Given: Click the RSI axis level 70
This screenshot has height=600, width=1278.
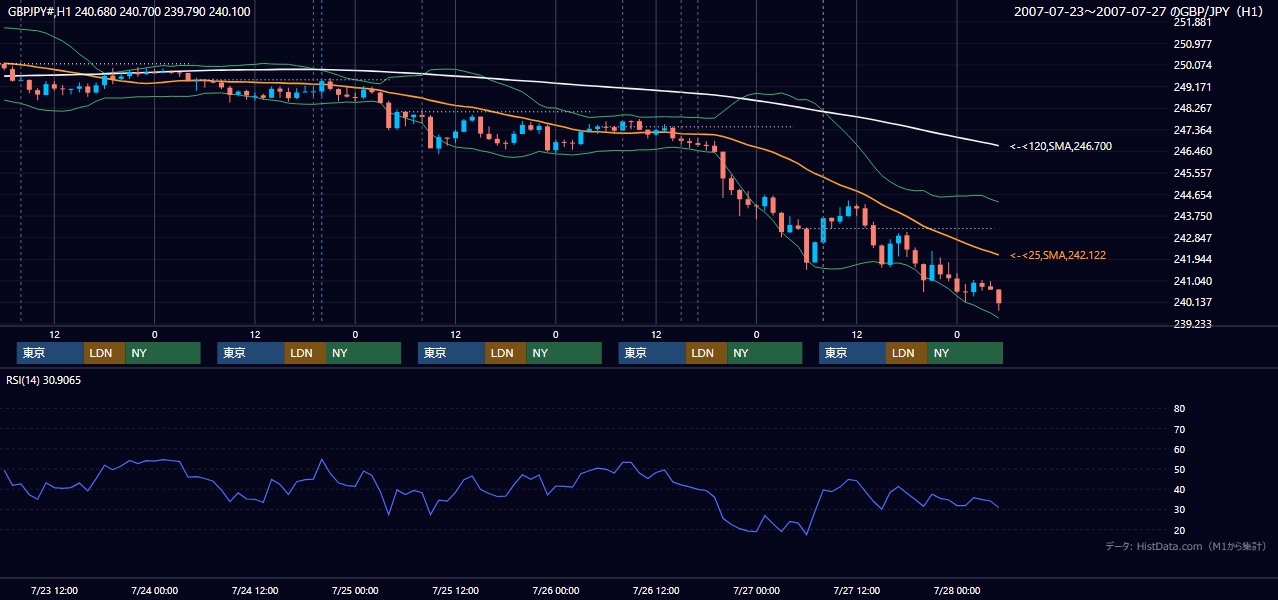Looking at the screenshot, I should pos(1179,429).
